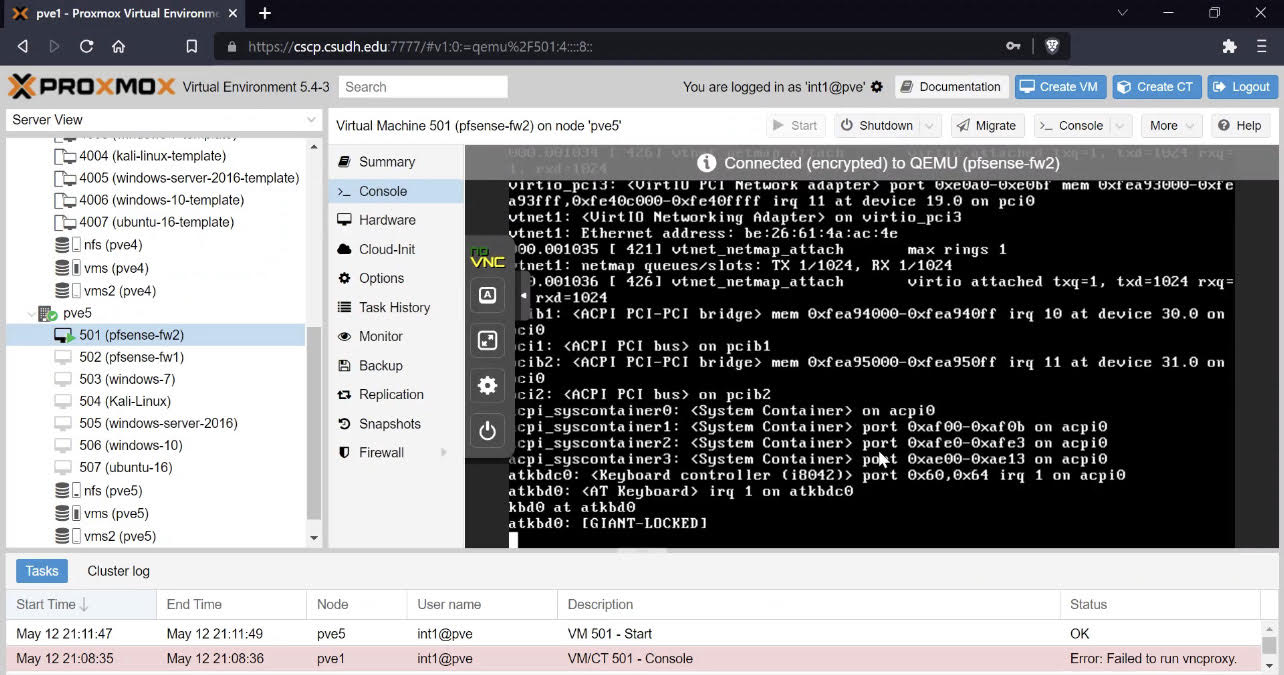
Task: Show Task History for VM
Action: pyautogui.click(x=396, y=307)
